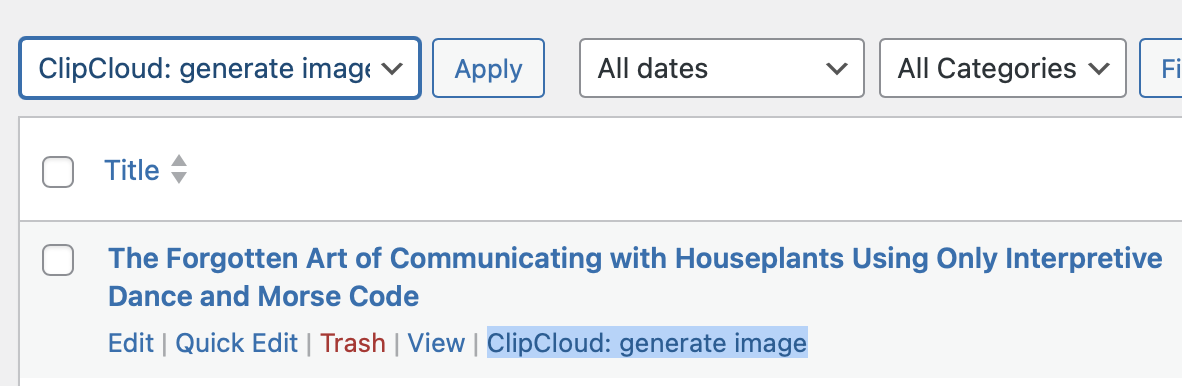Select the Edit row action

click(130, 343)
